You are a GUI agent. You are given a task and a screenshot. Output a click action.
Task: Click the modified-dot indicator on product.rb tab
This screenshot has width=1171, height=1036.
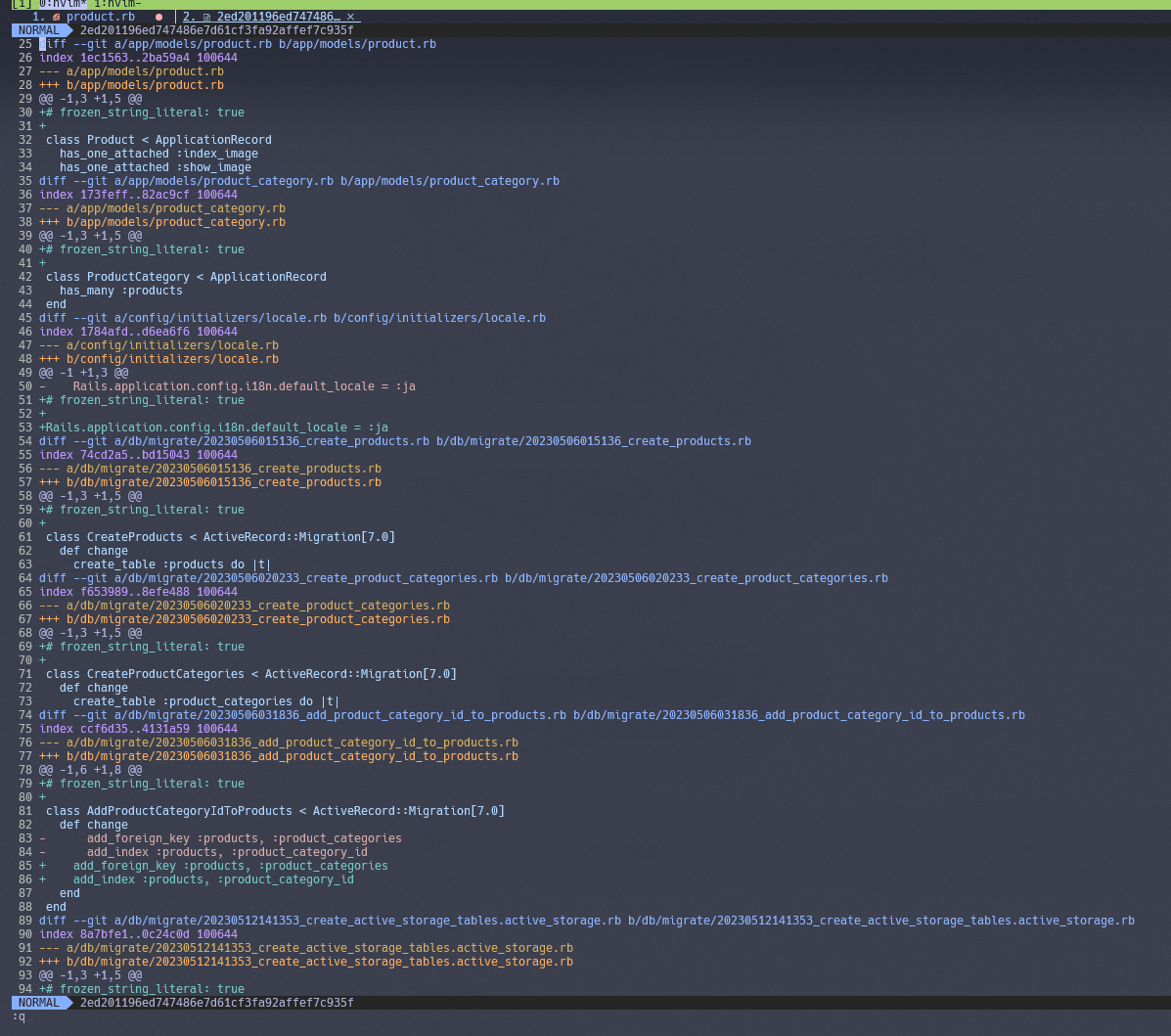(x=158, y=17)
